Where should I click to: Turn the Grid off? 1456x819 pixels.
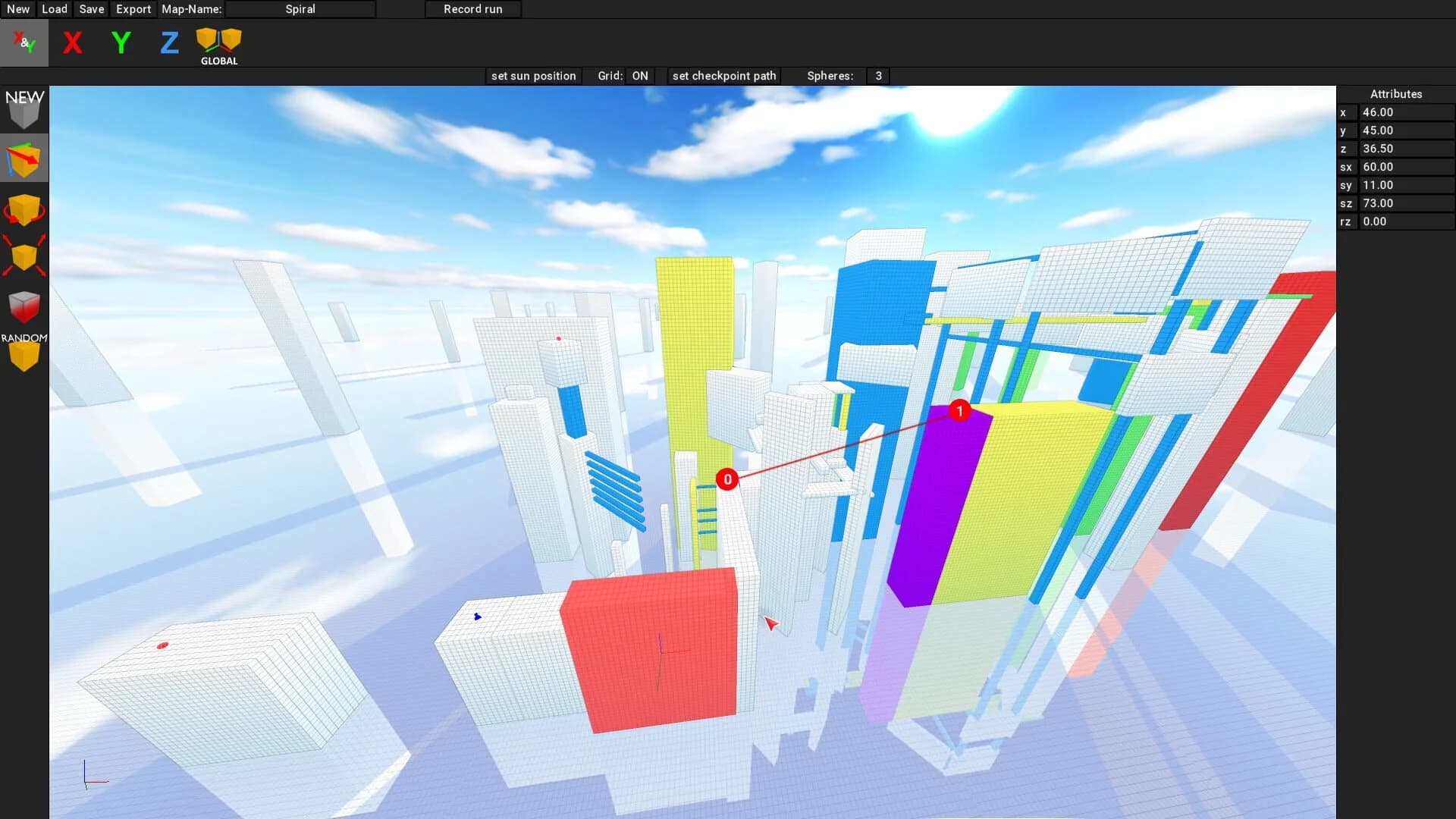click(x=639, y=76)
